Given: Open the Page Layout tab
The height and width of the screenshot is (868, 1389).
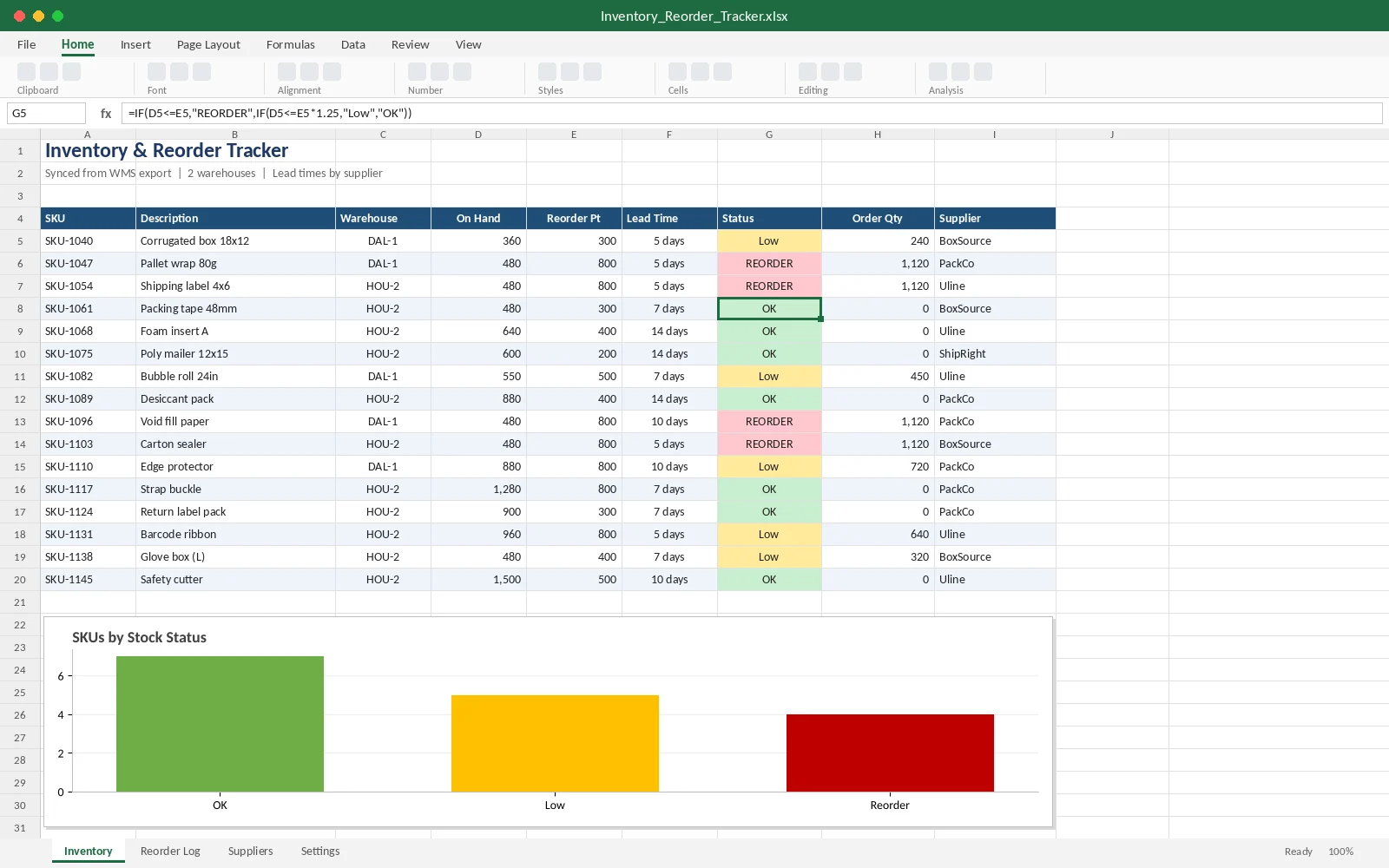Looking at the screenshot, I should 208,44.
